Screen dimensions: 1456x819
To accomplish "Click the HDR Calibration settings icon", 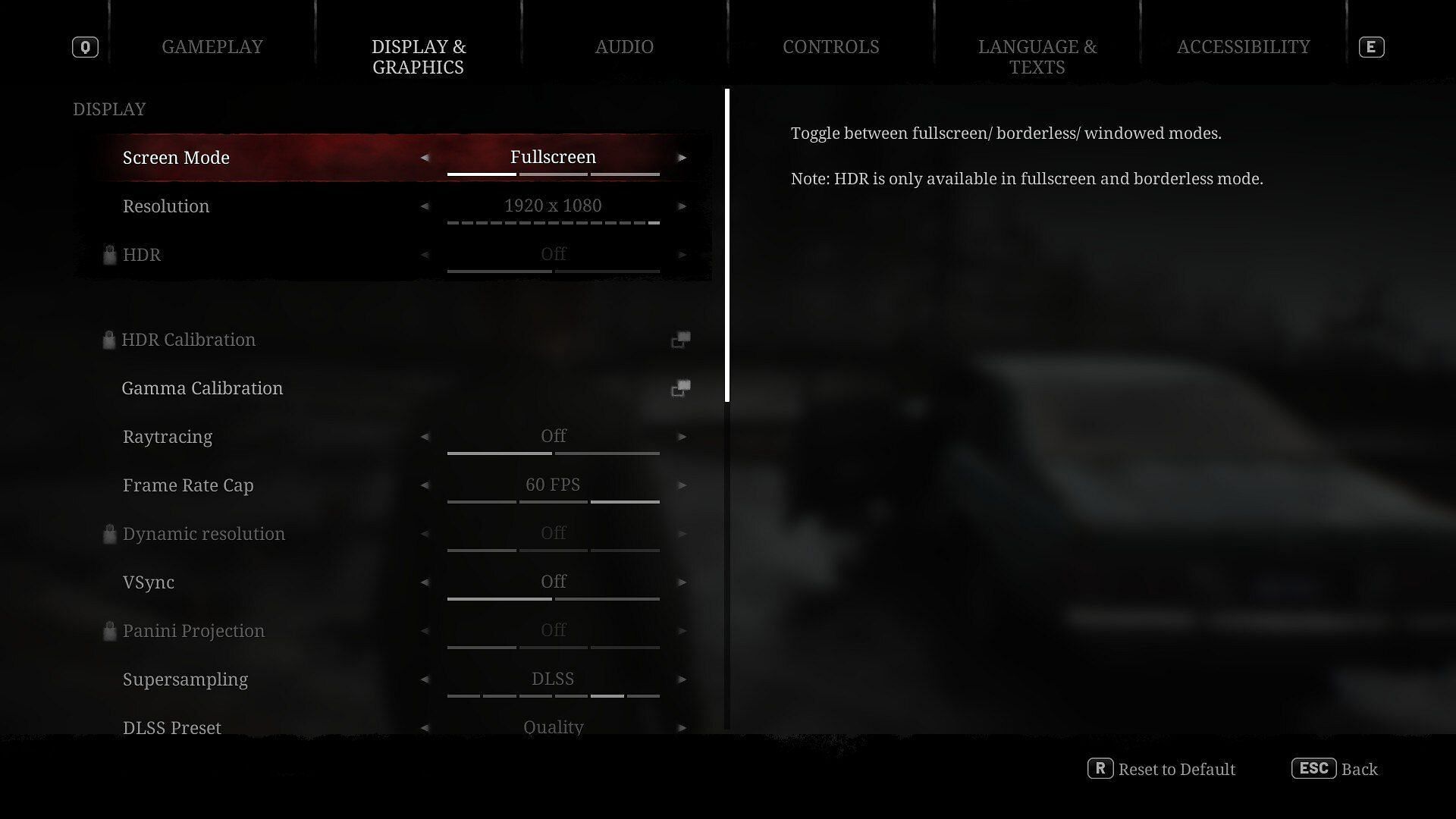I will pos(680,339).
